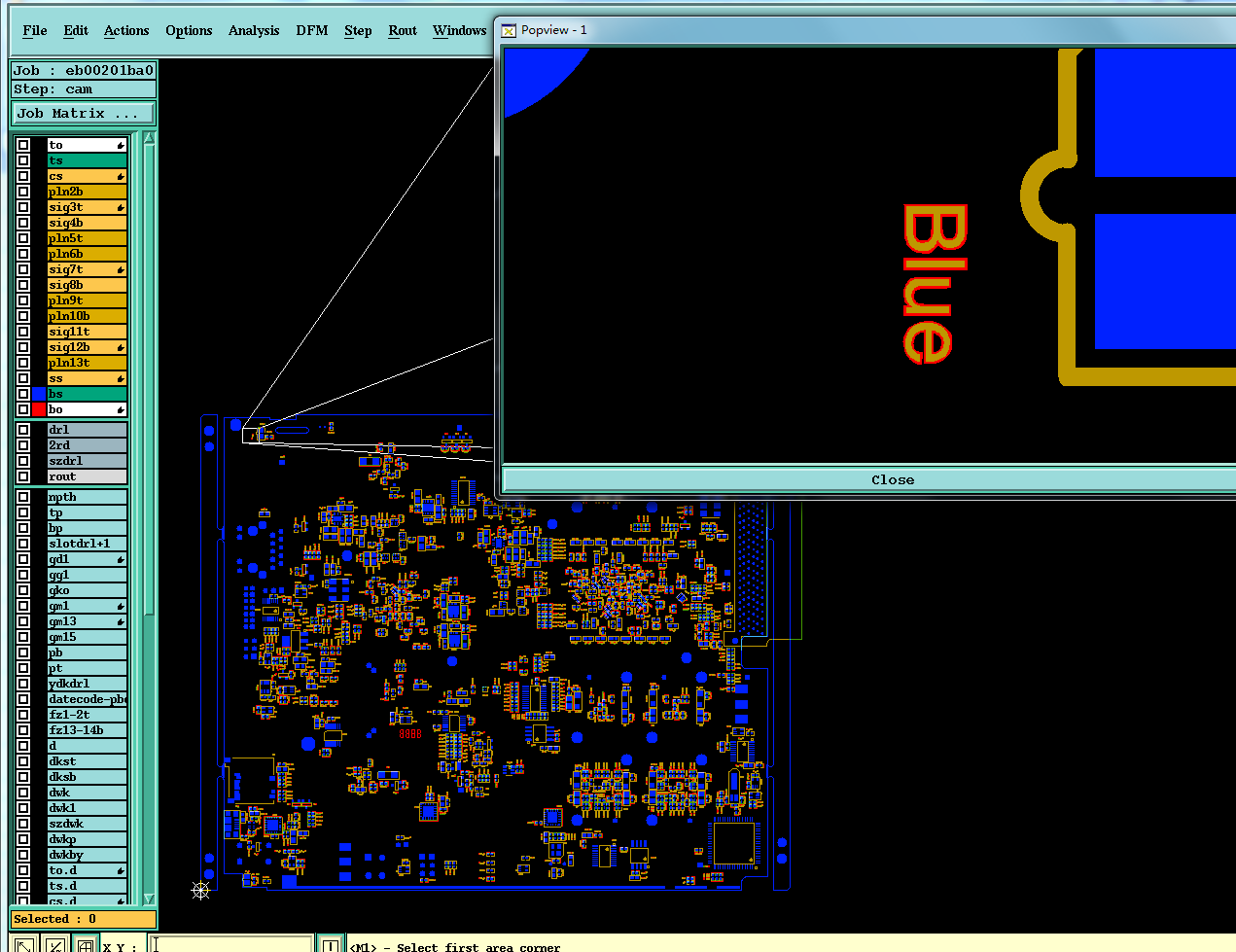
Task: Toggle the checkbox for layer bs
Action: point(23,394)
